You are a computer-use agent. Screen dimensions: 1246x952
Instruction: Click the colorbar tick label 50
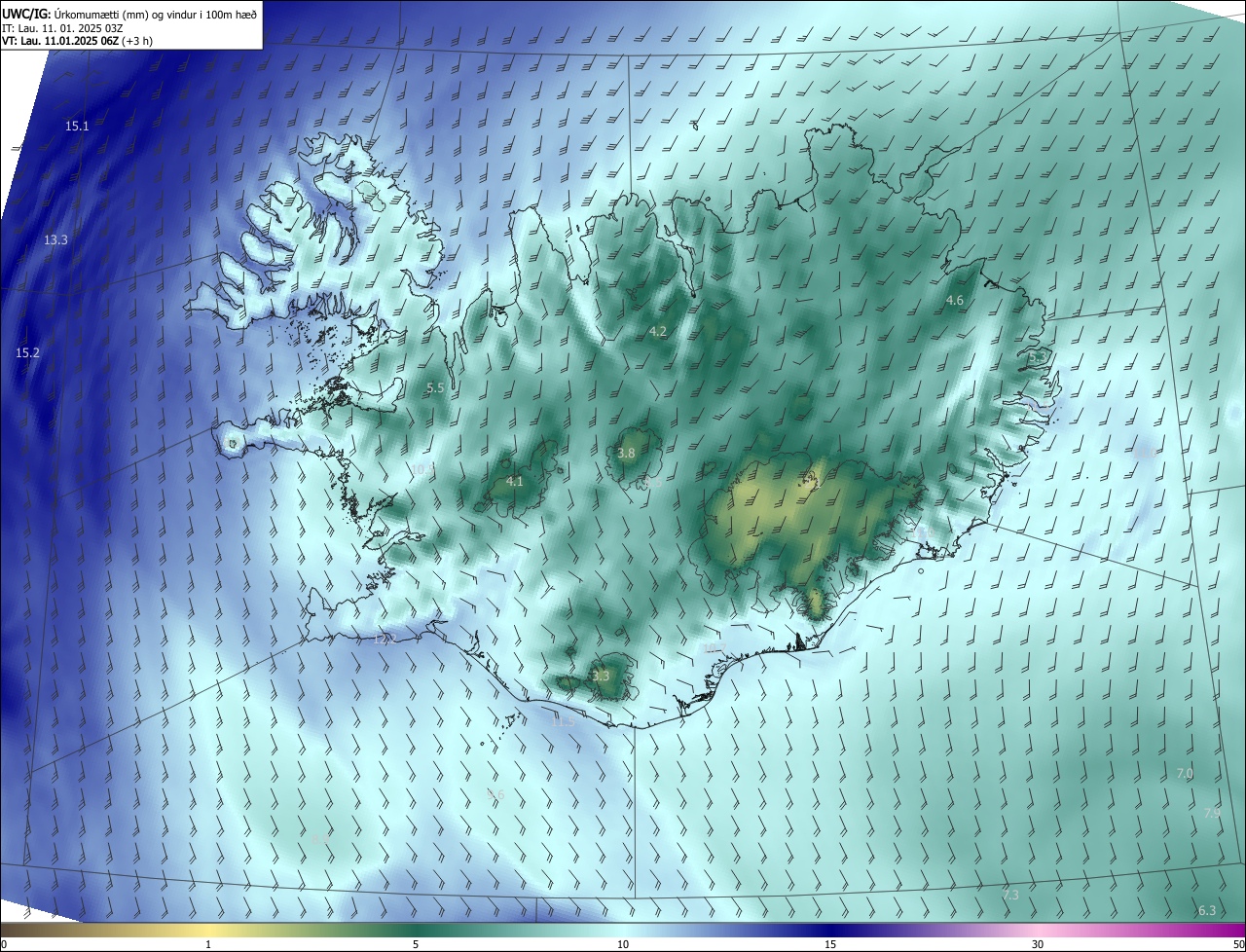click(x=1238, y=944)
